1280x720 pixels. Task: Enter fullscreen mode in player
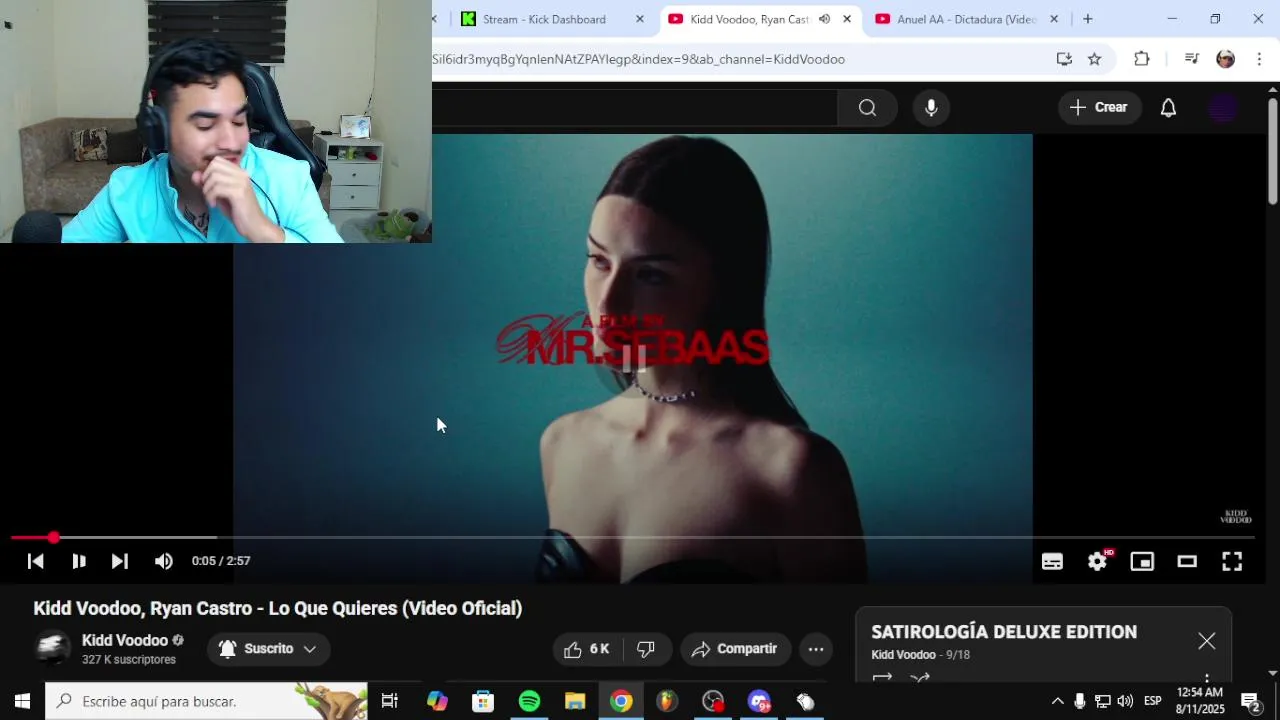(x=1232, y=561)
